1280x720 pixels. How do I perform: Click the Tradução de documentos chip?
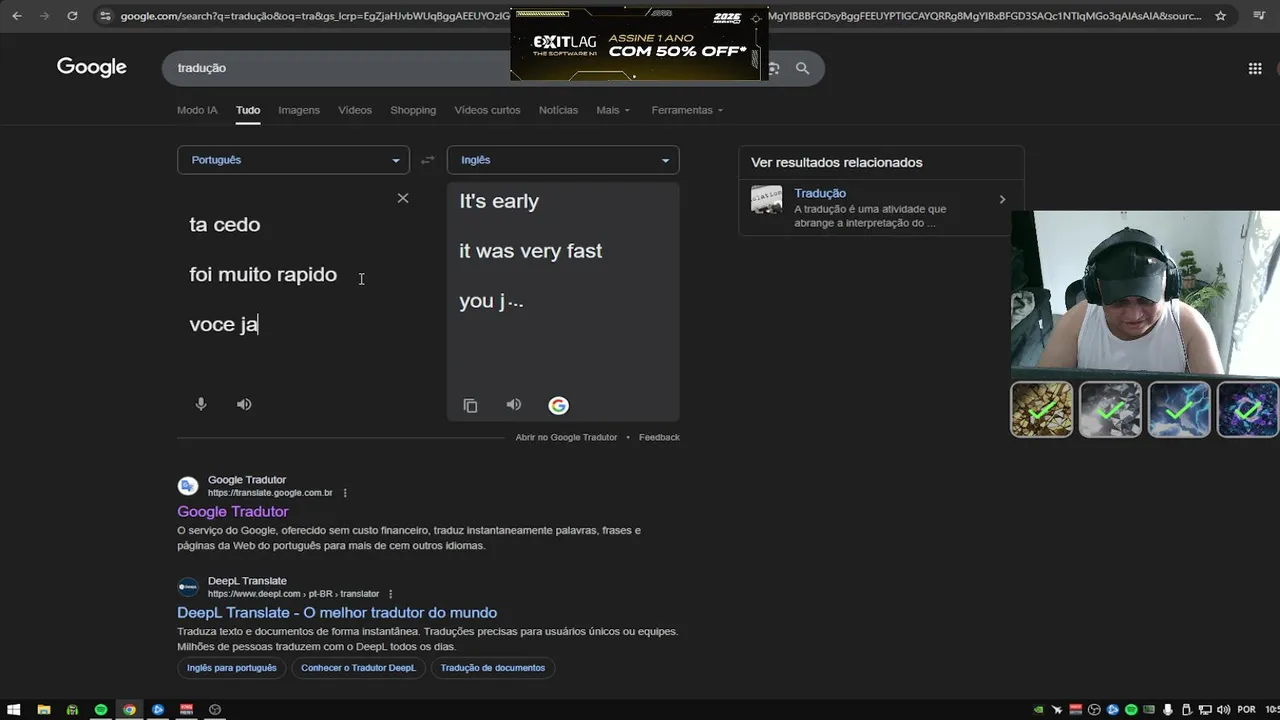[x=493, y=668]
